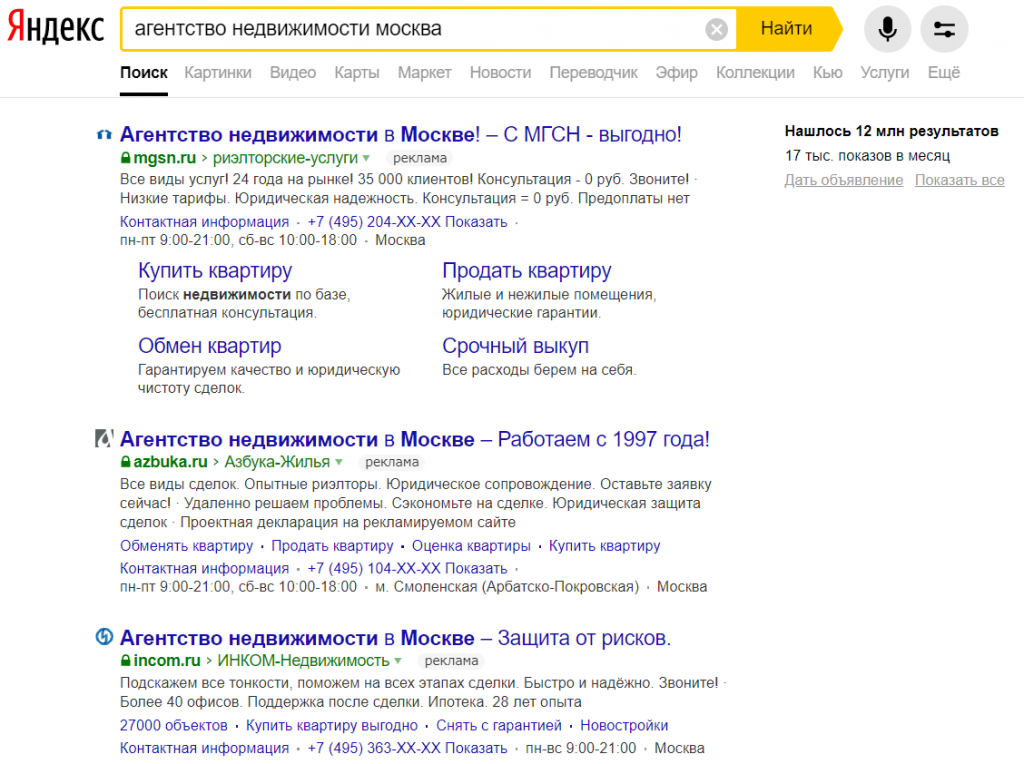Activate voice search microphone icon
This screenshot has width=1024, height=764.
[887, 29]
